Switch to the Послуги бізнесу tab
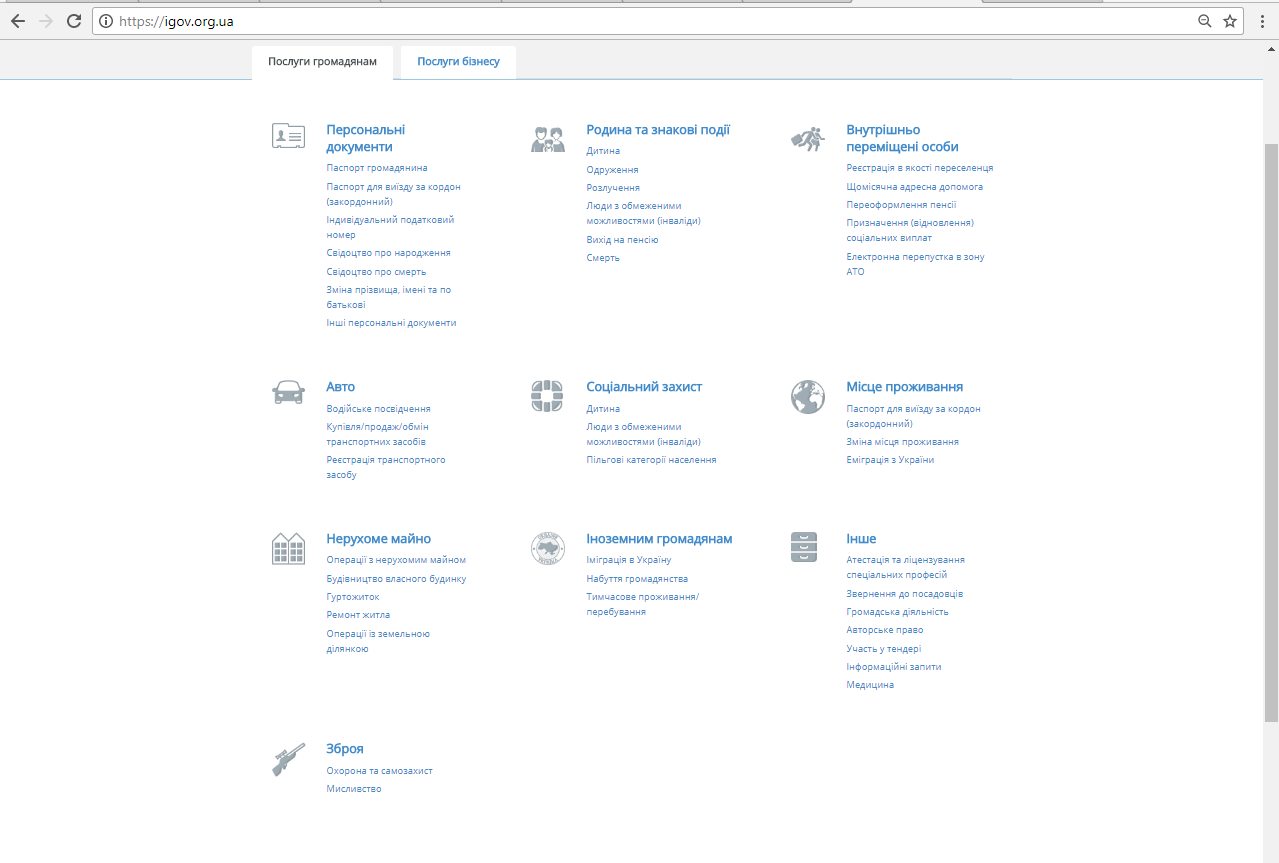Image resolution: width=1279 pixels, height=863 pixels. pos(458,62)
